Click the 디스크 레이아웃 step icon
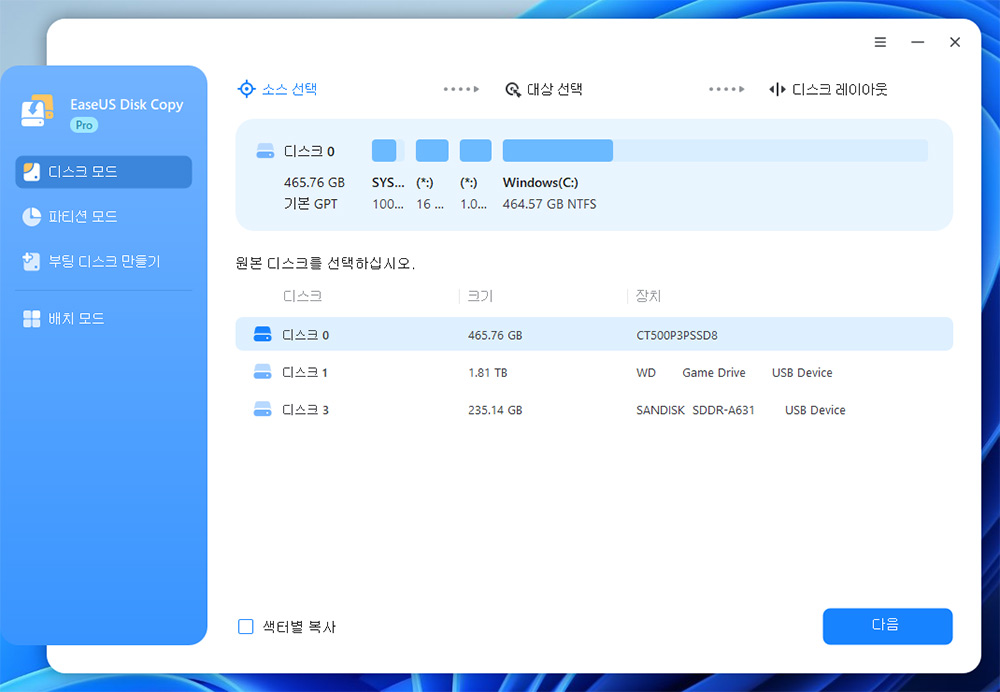This screenshot has height=692, width=1000. coord(777,89)
